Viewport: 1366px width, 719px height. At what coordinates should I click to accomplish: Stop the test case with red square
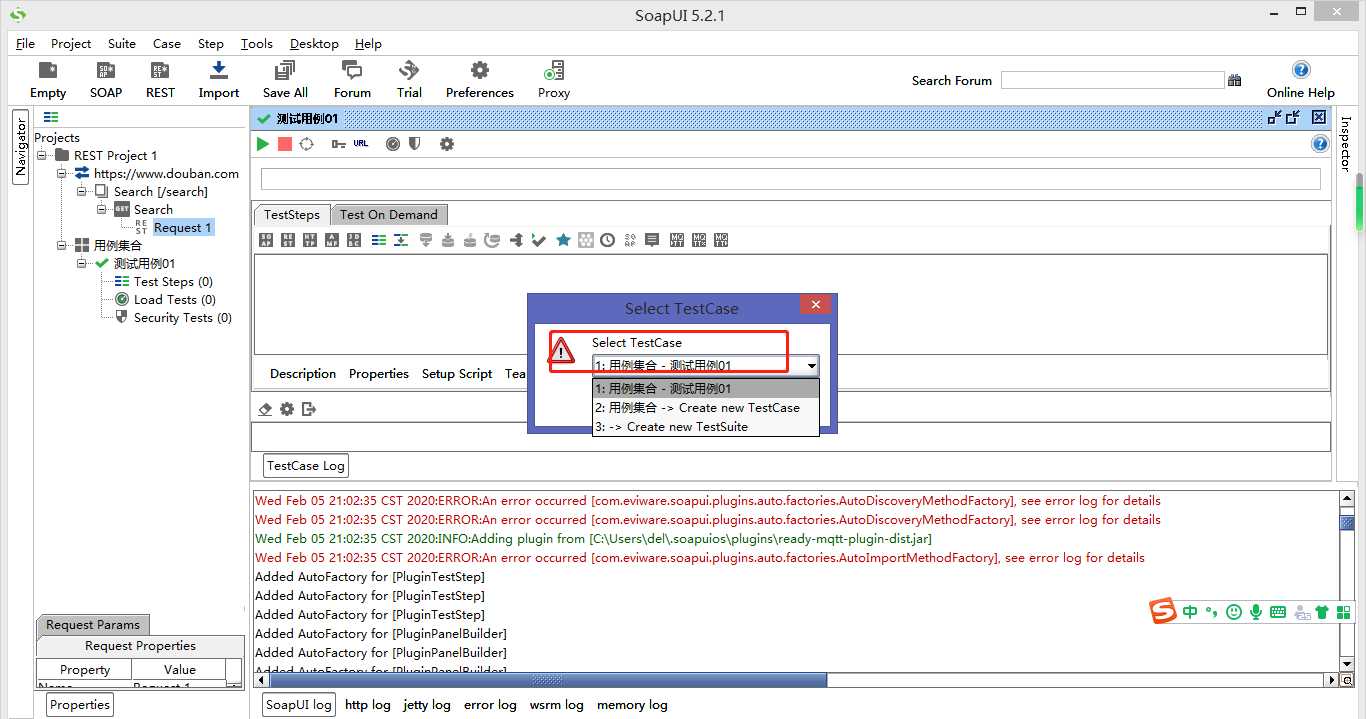pyautogui.click(x=285, y=144)
